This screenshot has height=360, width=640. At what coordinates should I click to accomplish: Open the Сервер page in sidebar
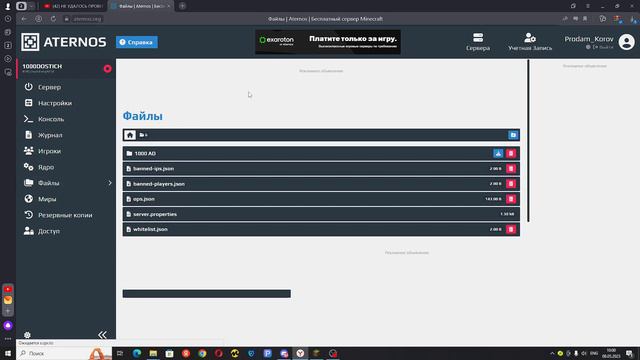49,87
